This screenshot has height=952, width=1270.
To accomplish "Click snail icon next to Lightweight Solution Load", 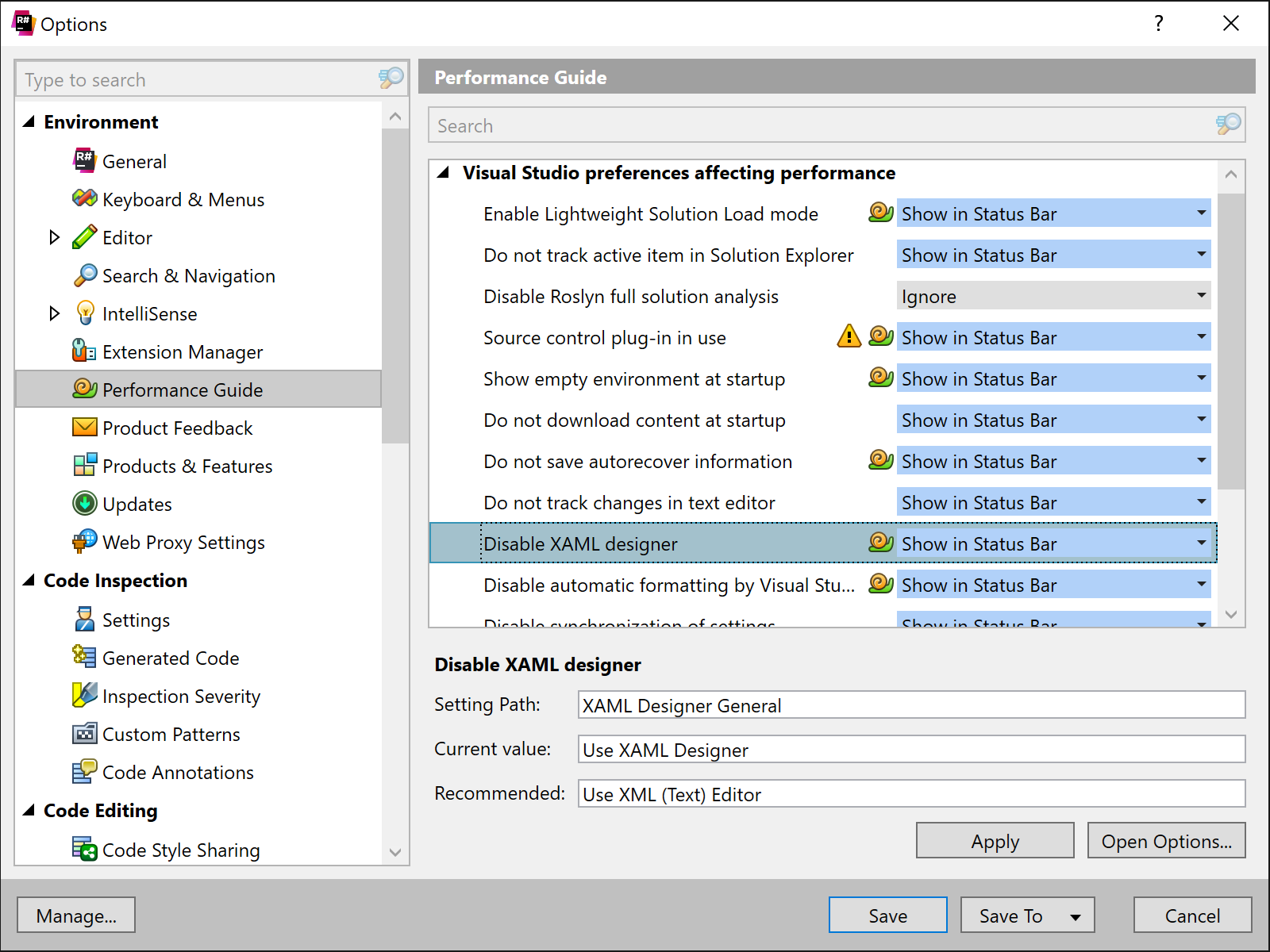I will point(881,213).
